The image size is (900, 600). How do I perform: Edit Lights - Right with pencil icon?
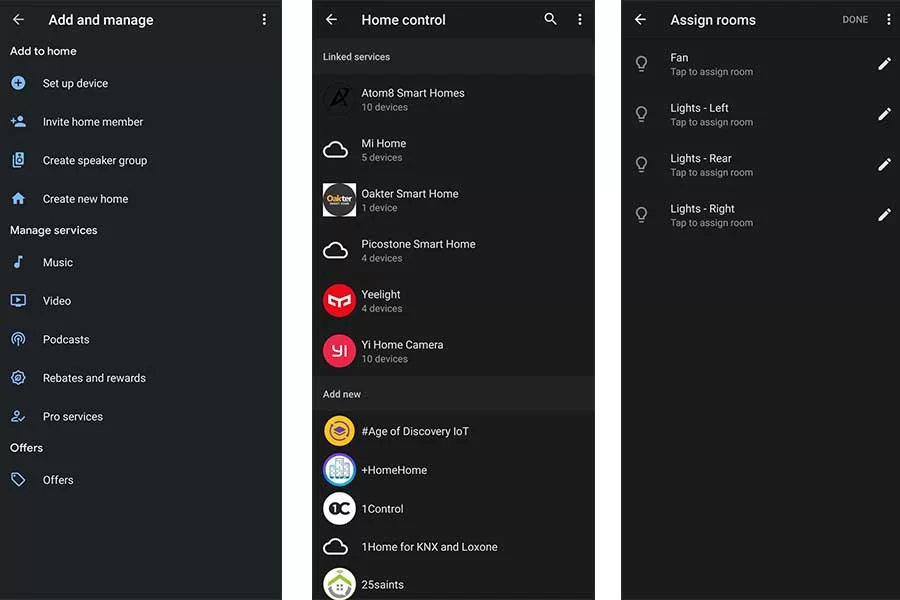pos(885,215)
